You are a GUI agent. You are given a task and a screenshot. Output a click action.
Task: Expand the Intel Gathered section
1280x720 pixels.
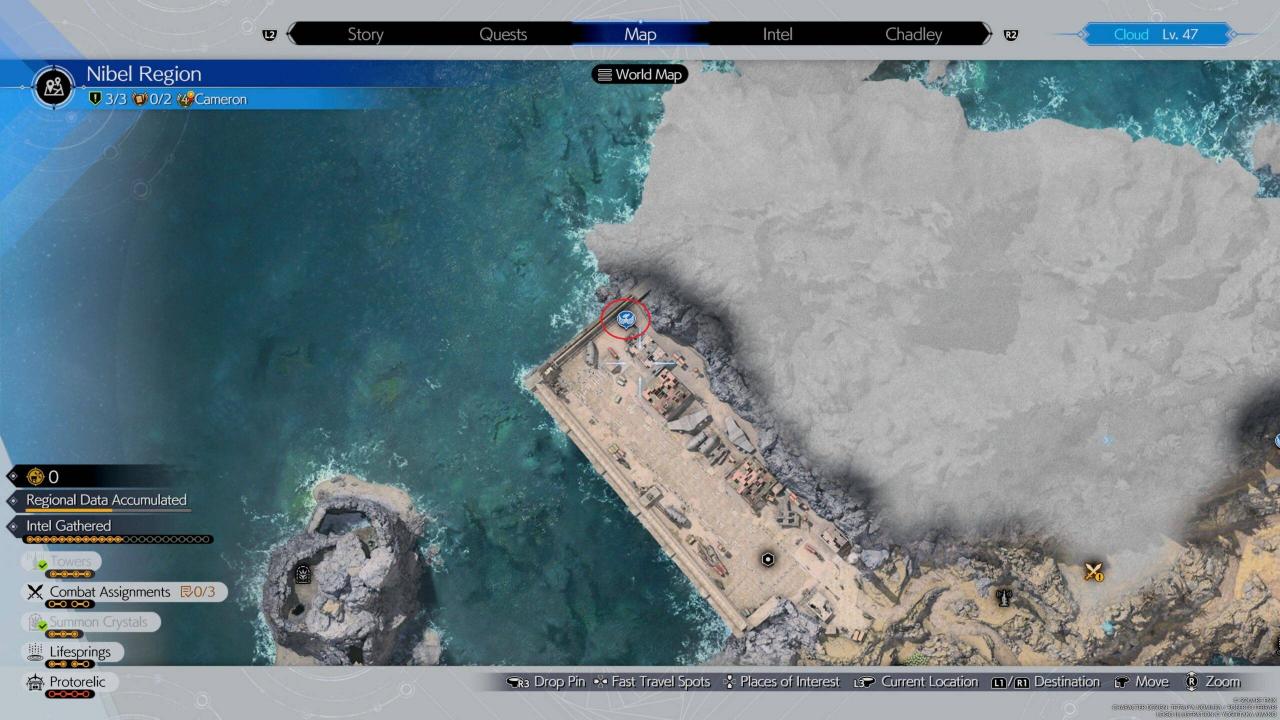click(x=68, y=526)
